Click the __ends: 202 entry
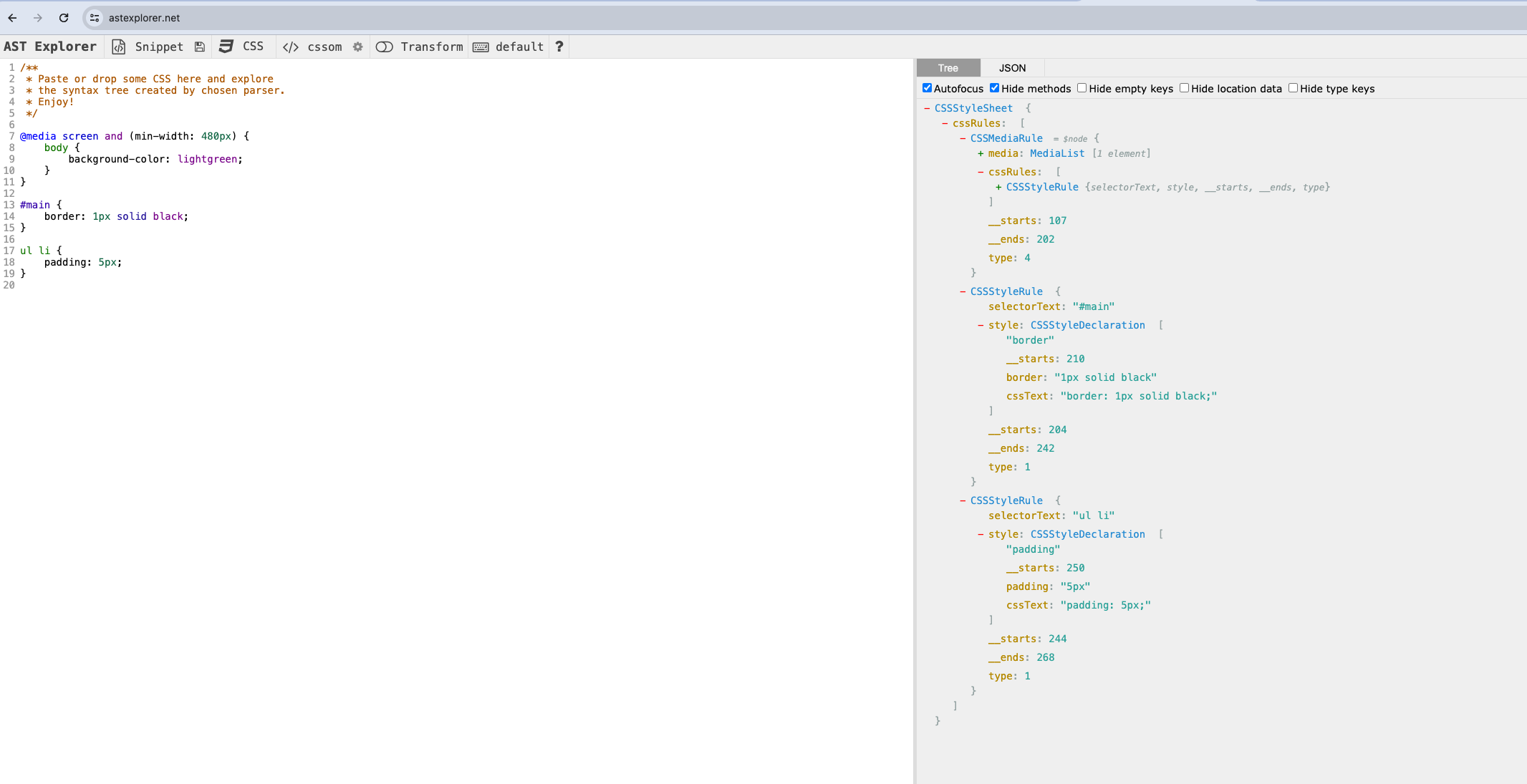This screenshot has width=1527, height=784. pyautogui.click(x=1021, y=239)
